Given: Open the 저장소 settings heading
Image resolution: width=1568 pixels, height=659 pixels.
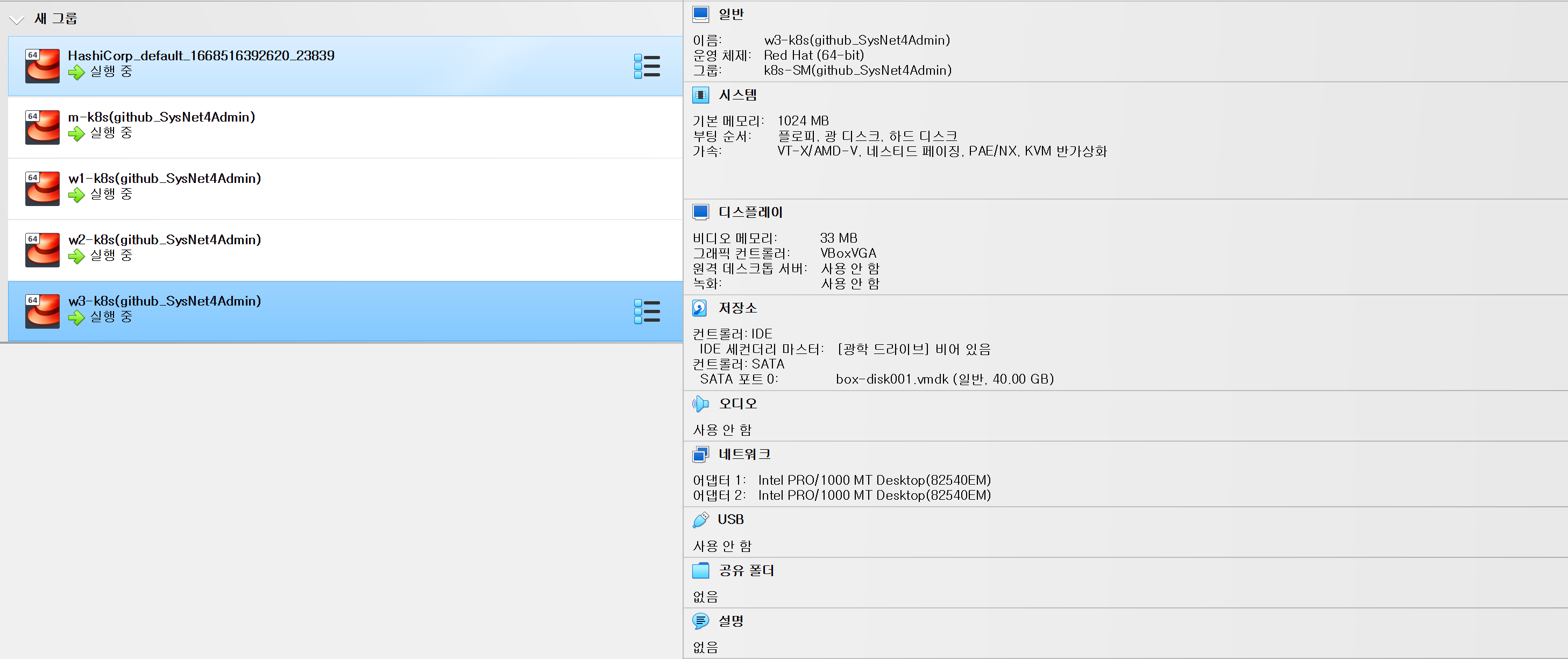Looking at the screenshot, I should [x=737, y=308].
